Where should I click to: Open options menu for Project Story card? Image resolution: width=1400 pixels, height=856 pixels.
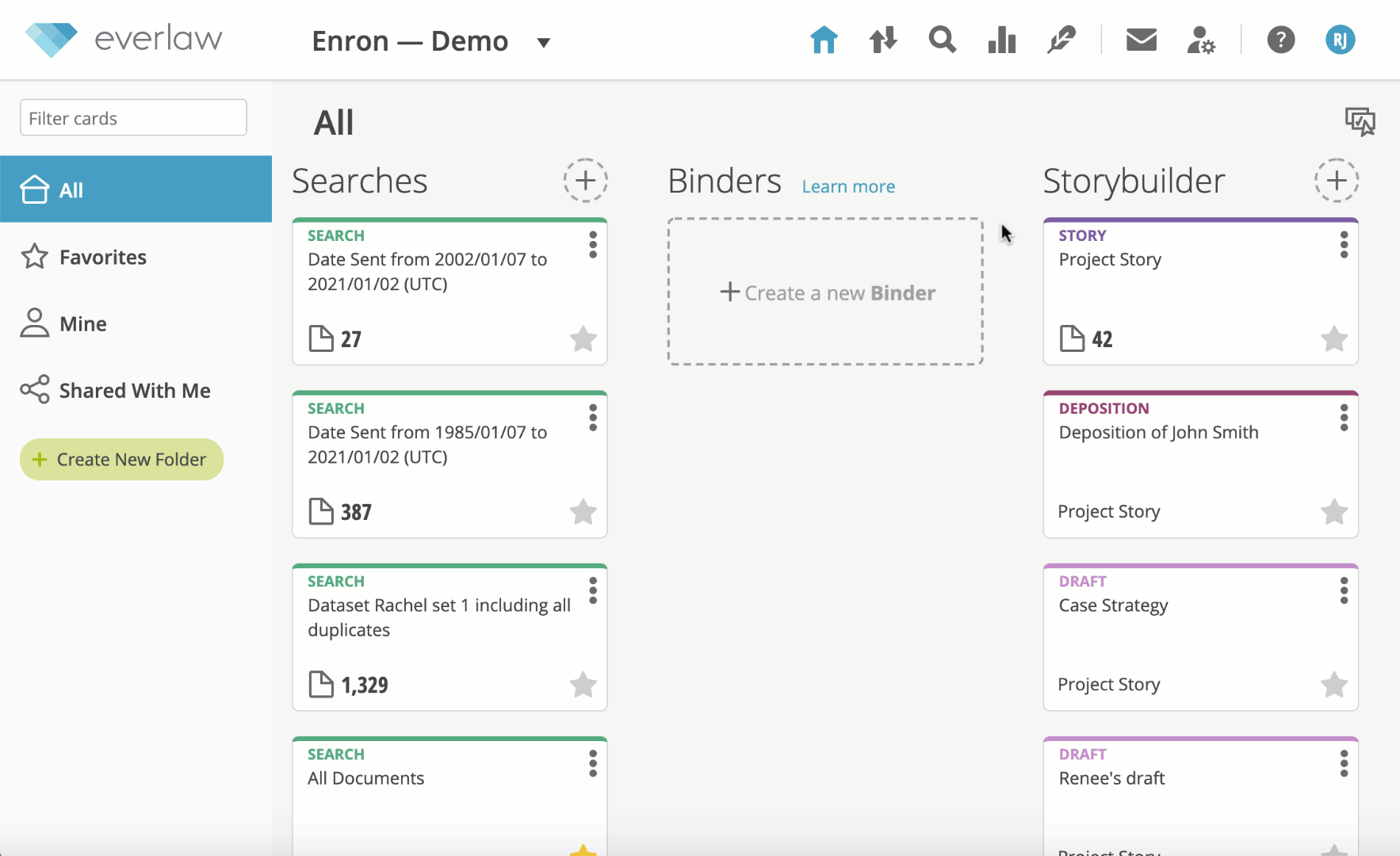1344,245
